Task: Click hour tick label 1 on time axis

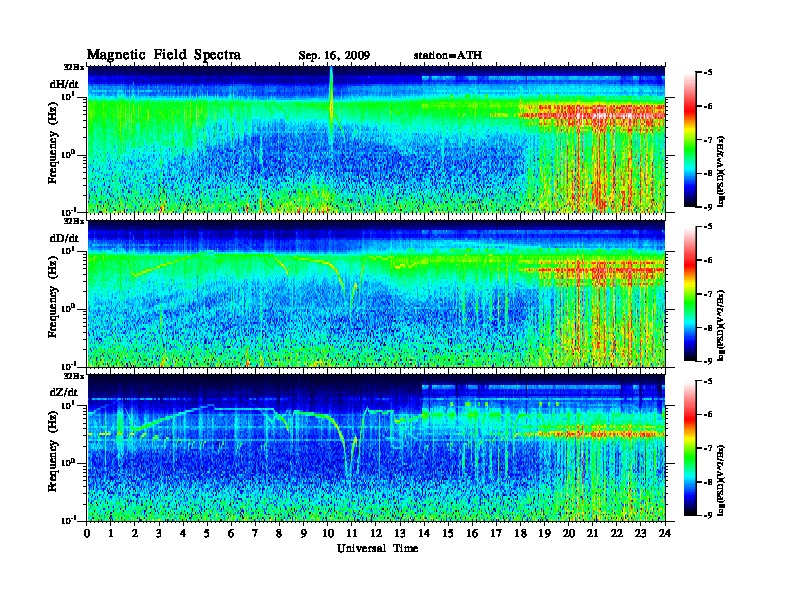Action: [x=111, y=534]
